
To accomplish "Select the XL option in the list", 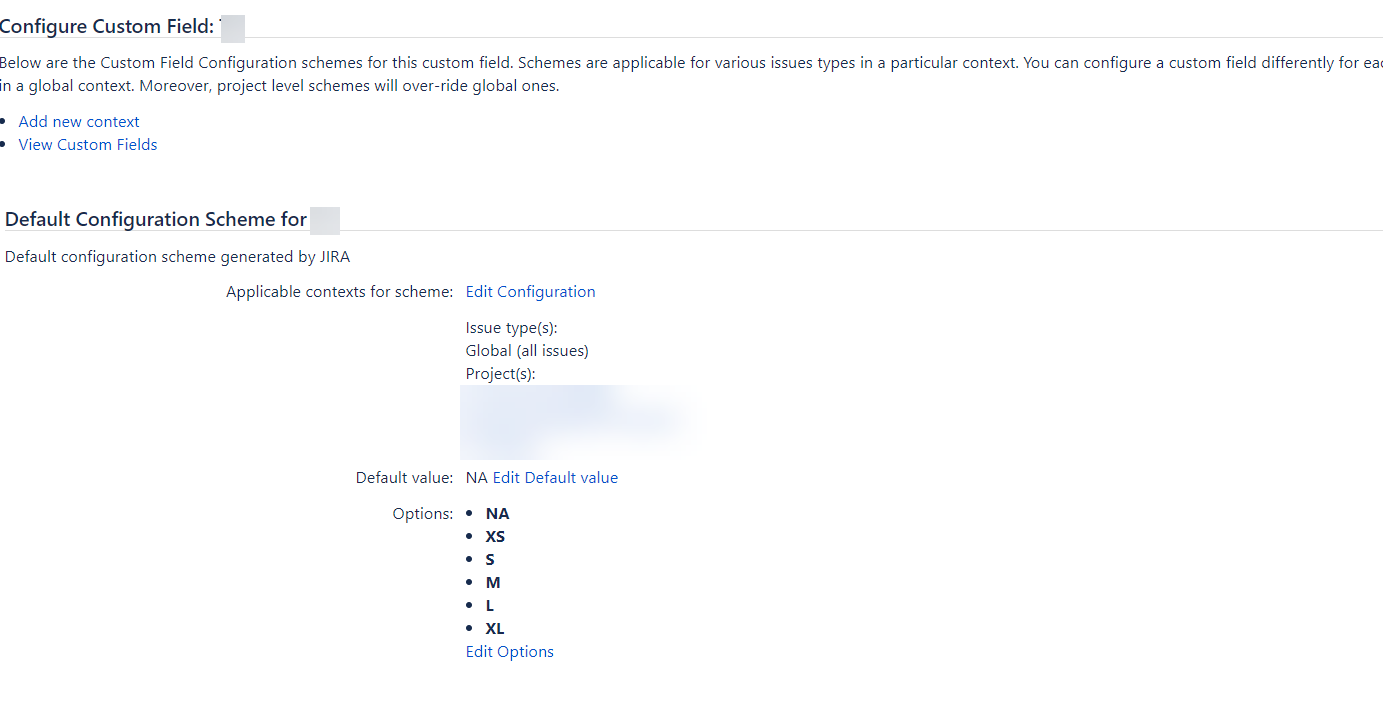I will pyautogui.click(x=495, y=628).
